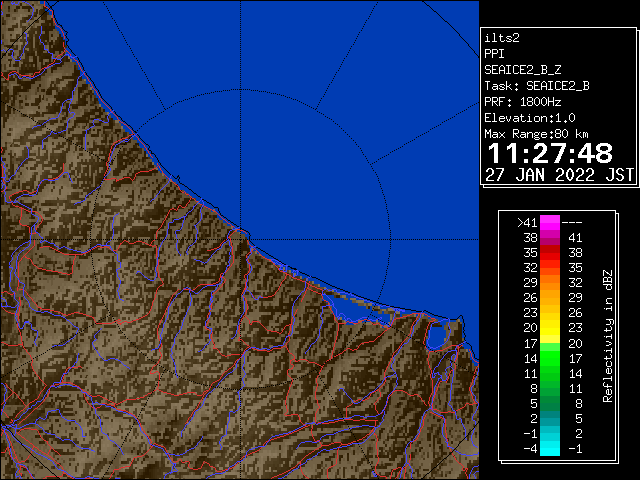
Task: Click the 11:27:48 timestamp
Action: [550, 153]
